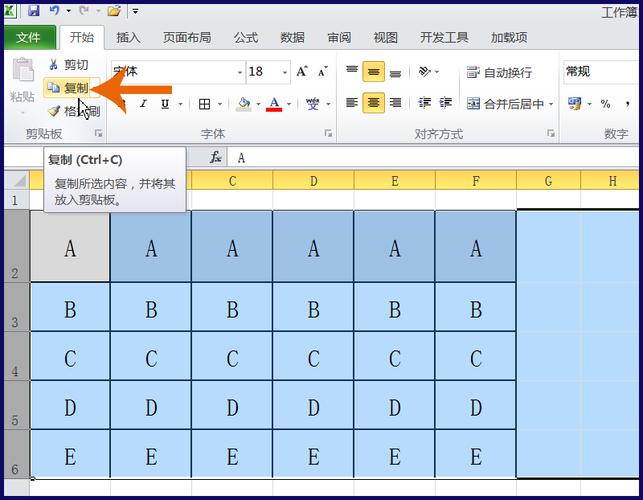Click the fx insert function icon
Screen dimensions: 643x500
coord(215,157)
